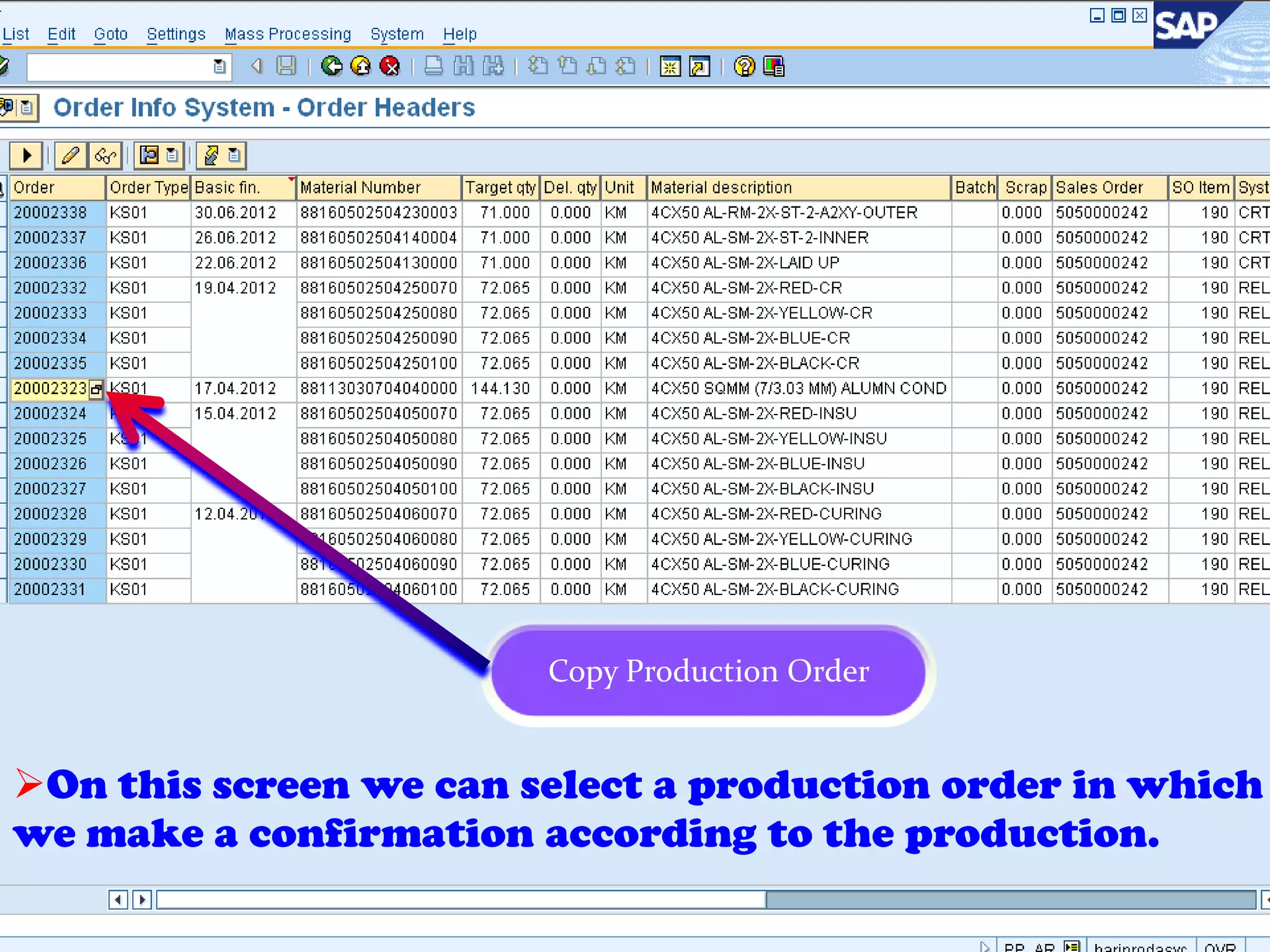
Task: Click target qty 144.130 cell
Action: coord(500,389)
